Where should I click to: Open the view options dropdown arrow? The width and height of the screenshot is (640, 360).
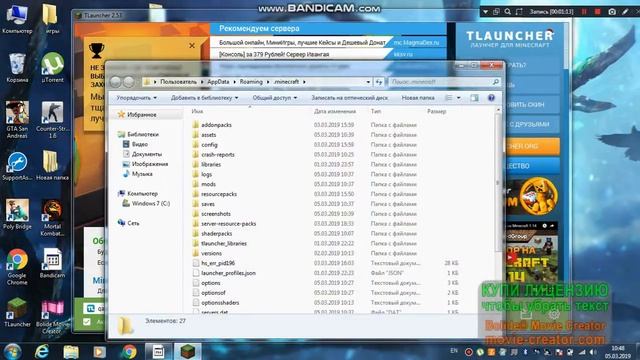(x=458, y=98)
